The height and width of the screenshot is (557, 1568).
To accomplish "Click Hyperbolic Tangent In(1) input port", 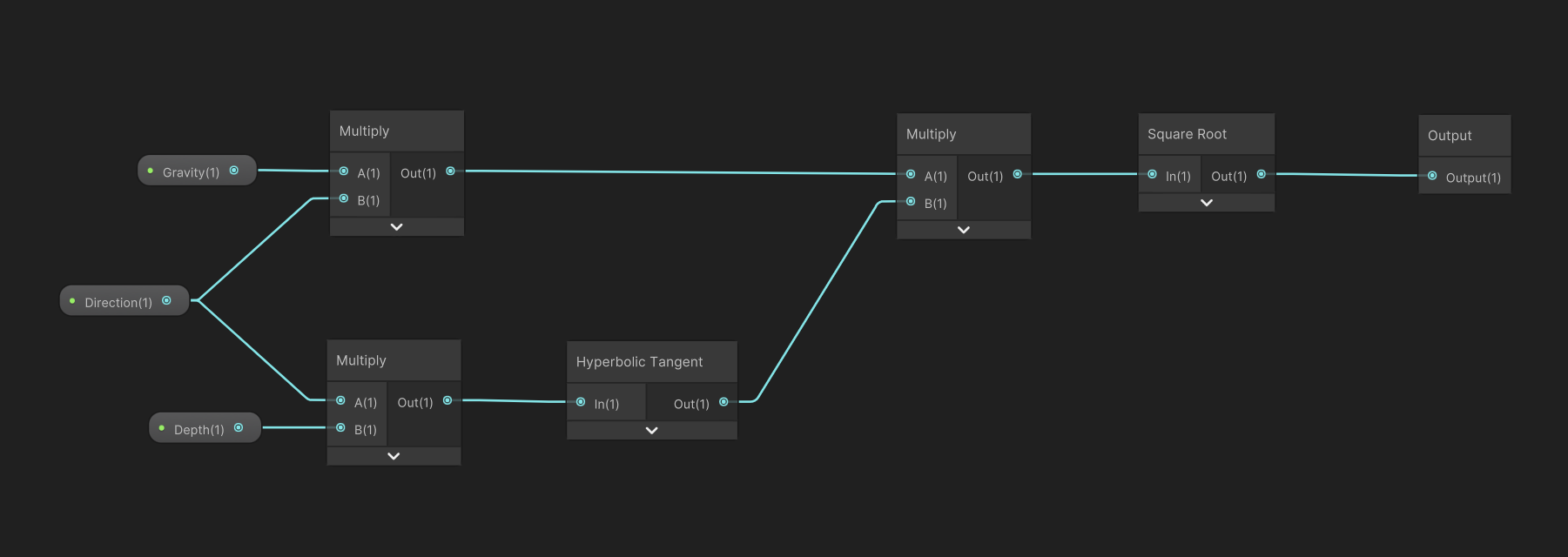I will click(x=581, y=402).
